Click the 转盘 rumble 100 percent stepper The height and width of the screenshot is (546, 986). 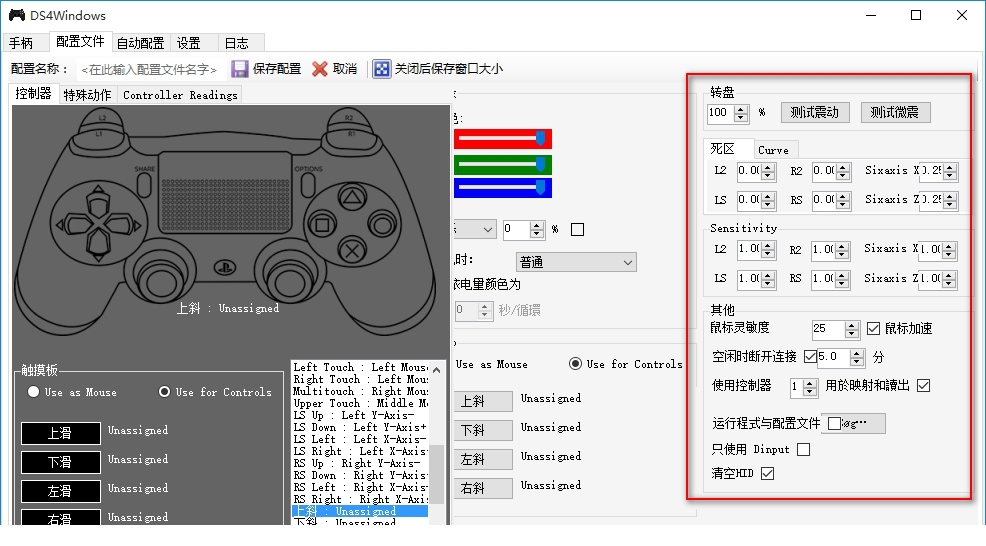tap(741, 113)
